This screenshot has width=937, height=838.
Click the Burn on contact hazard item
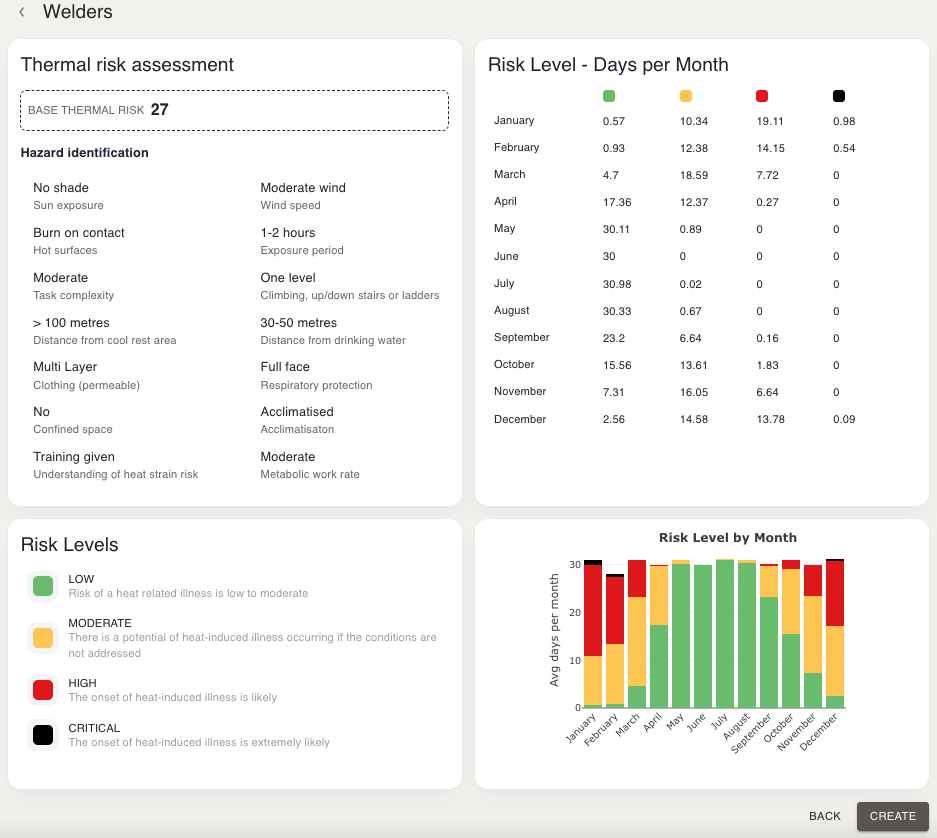78,240
